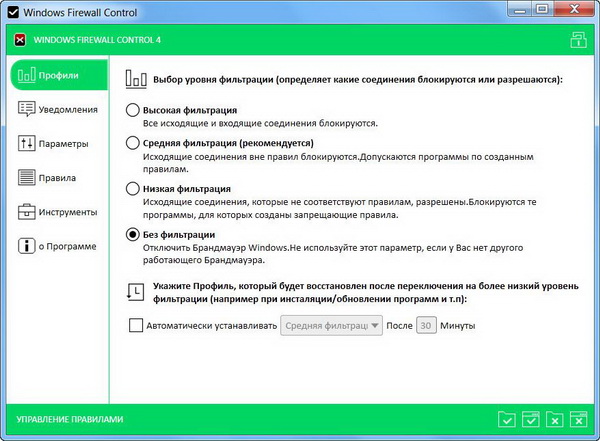This screenshot has height=441, width=600.
Task: Click the red X shield icon in header
Action: 19,40
